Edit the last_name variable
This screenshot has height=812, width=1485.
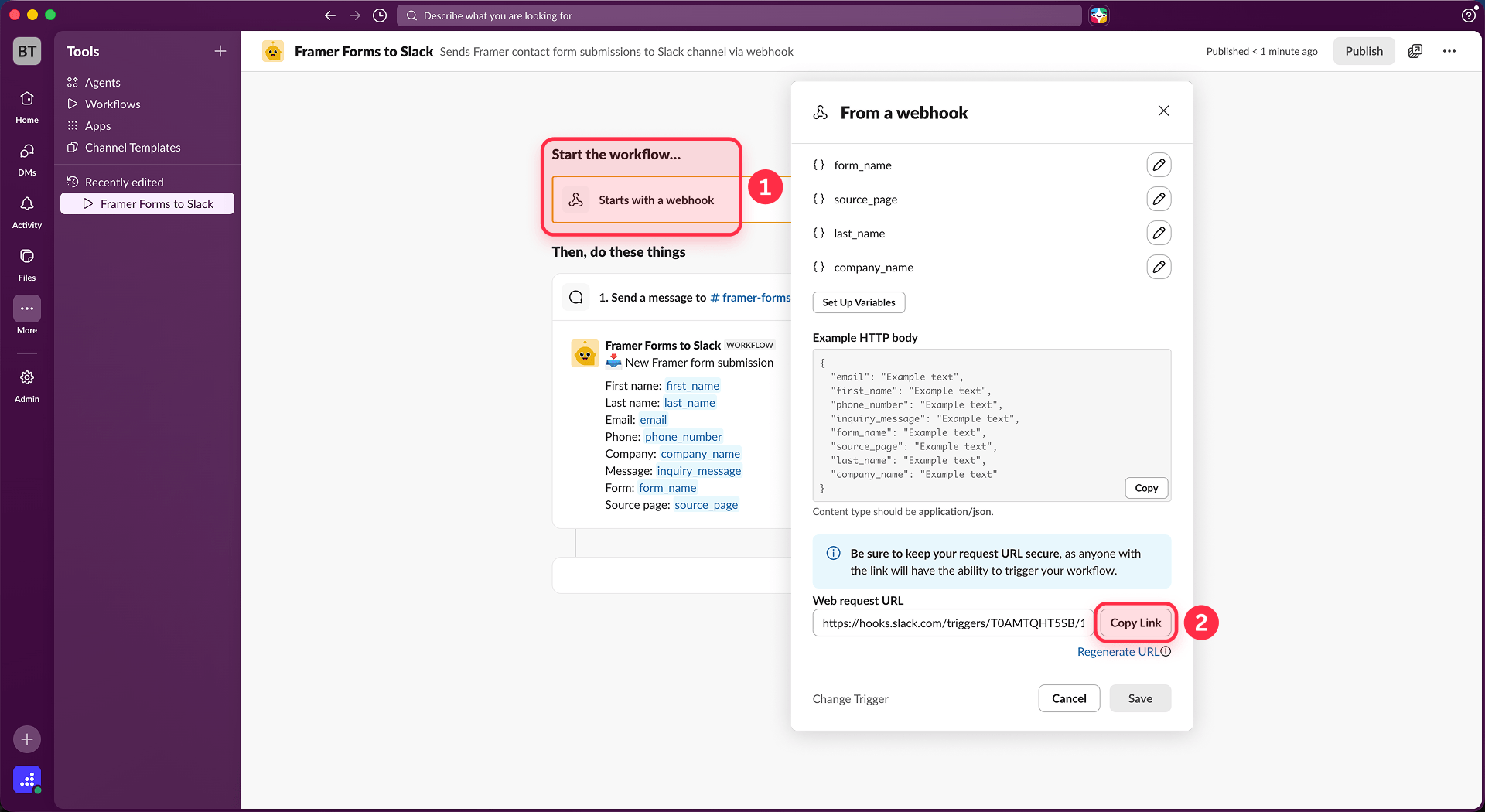point(1159,233)
